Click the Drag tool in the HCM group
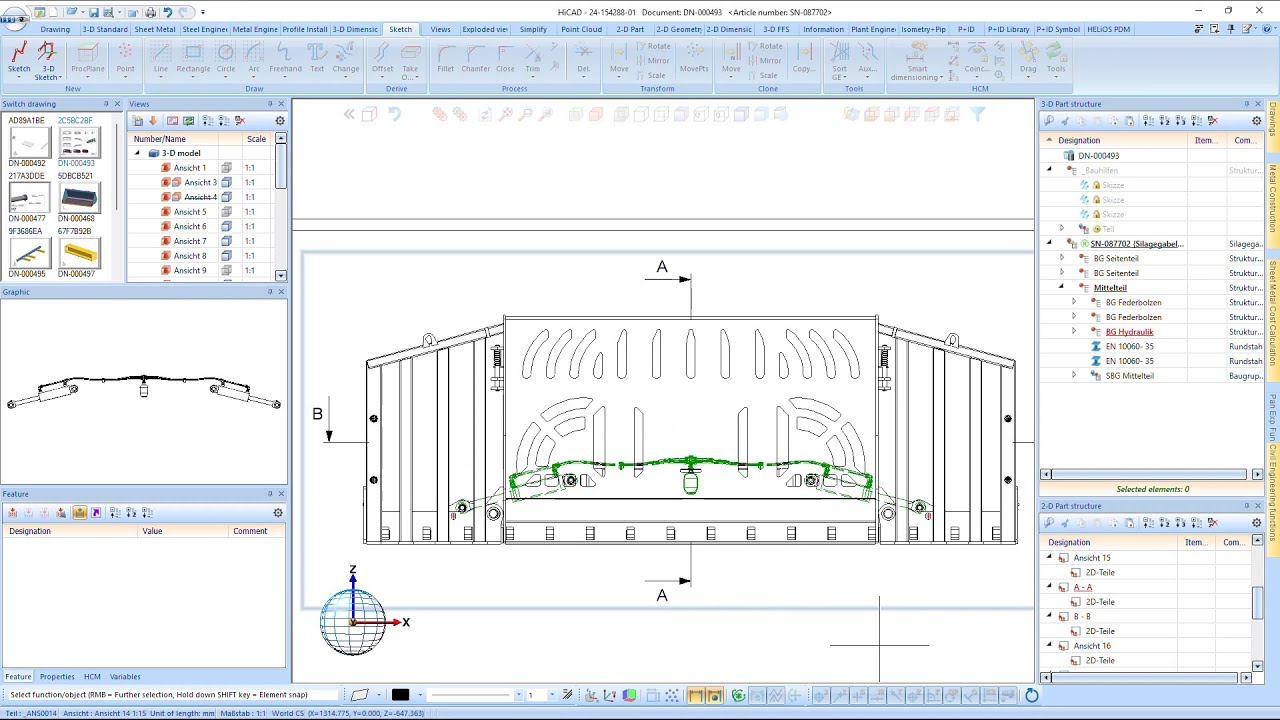 [x=1028, y=58]
